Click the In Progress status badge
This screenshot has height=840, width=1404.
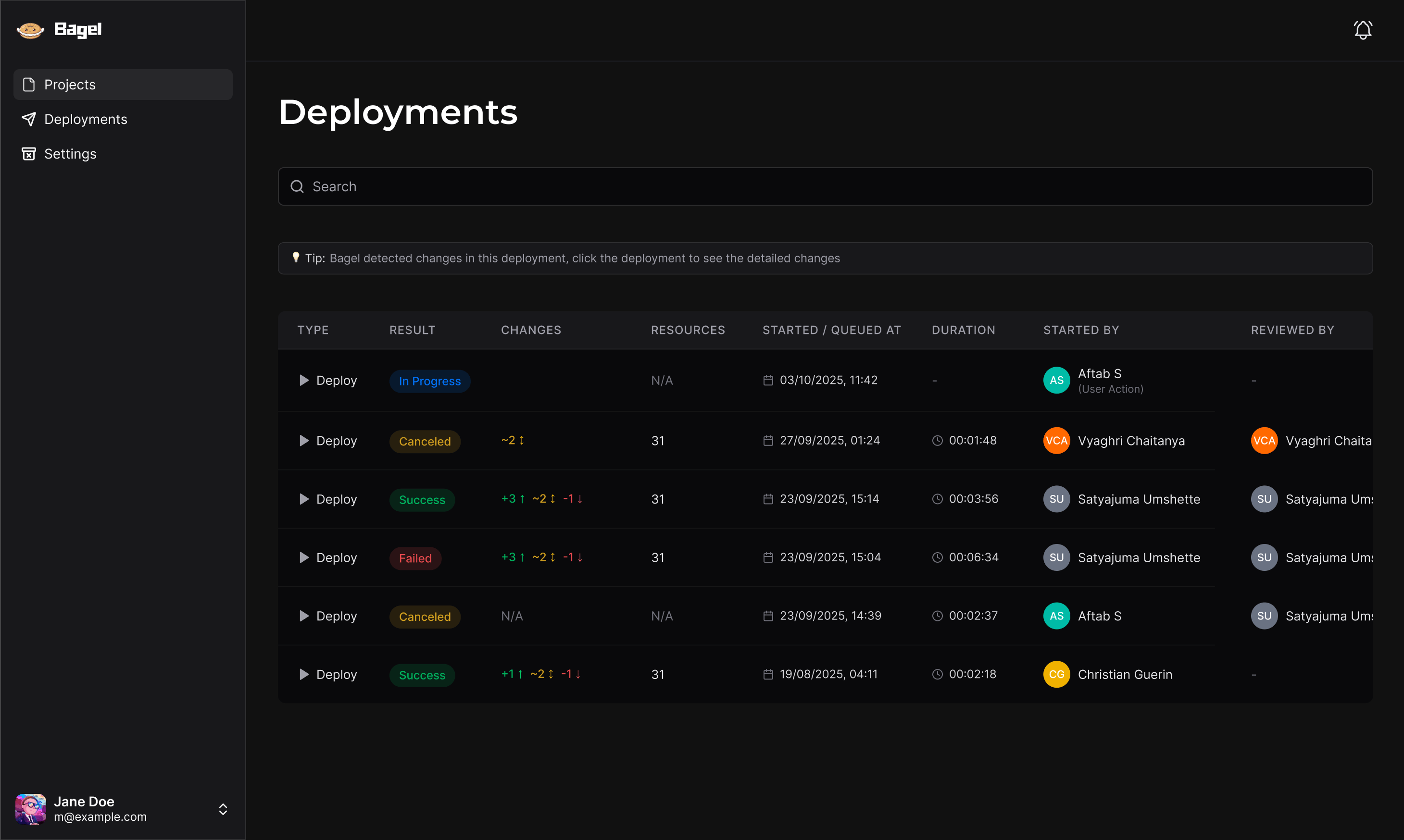pyautogui.click(x=429, y=381)
